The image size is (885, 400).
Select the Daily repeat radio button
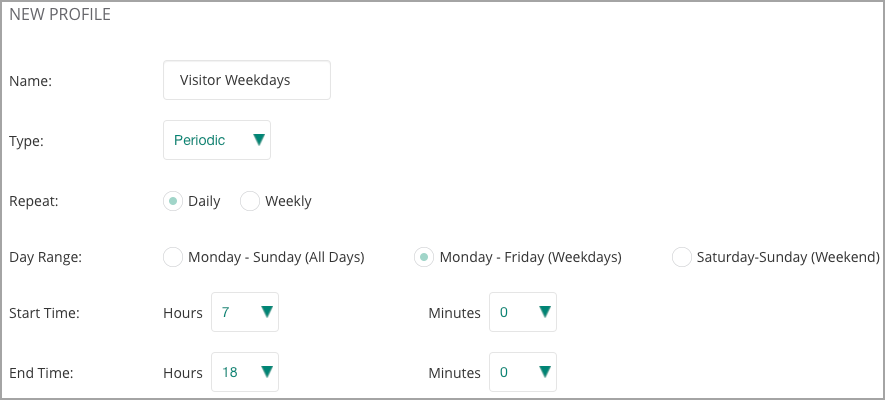pyautogui.click(x=173, y=201)
